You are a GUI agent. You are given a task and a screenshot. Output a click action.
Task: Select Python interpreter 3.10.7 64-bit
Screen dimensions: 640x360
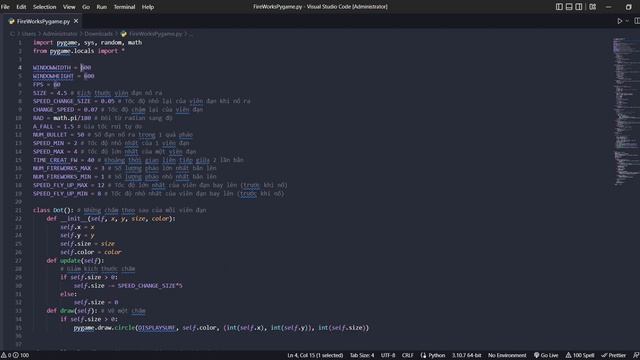[467, 355]
